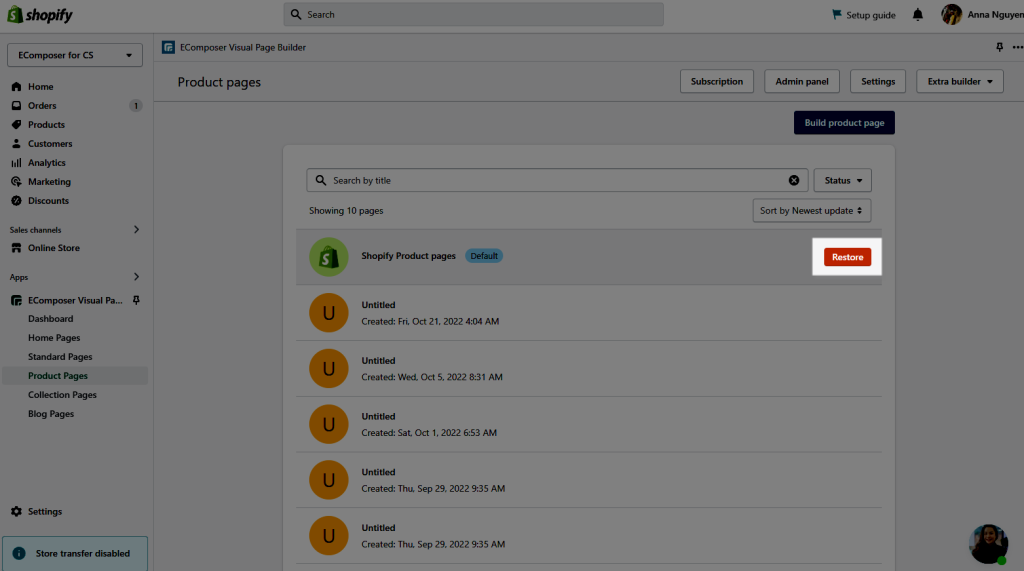
Task: Expand the Sales channels chevron
Action: click(x=136, y=229)
